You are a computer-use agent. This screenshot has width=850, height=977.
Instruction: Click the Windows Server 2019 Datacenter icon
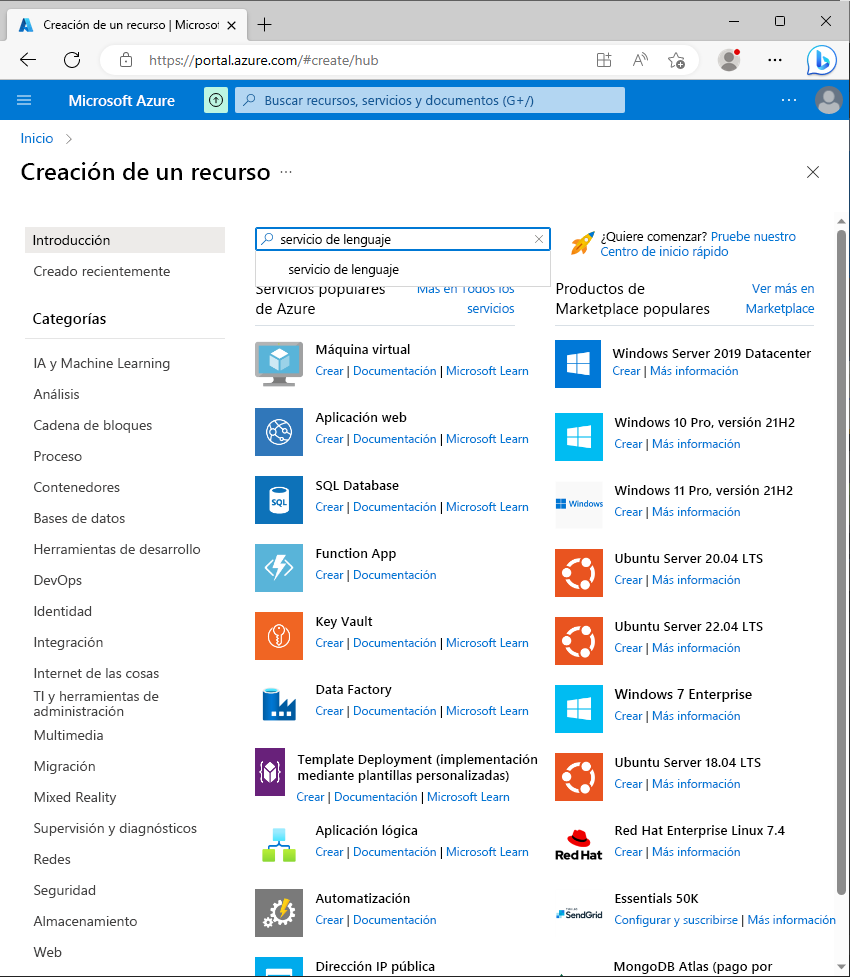[x=578, y=364]
